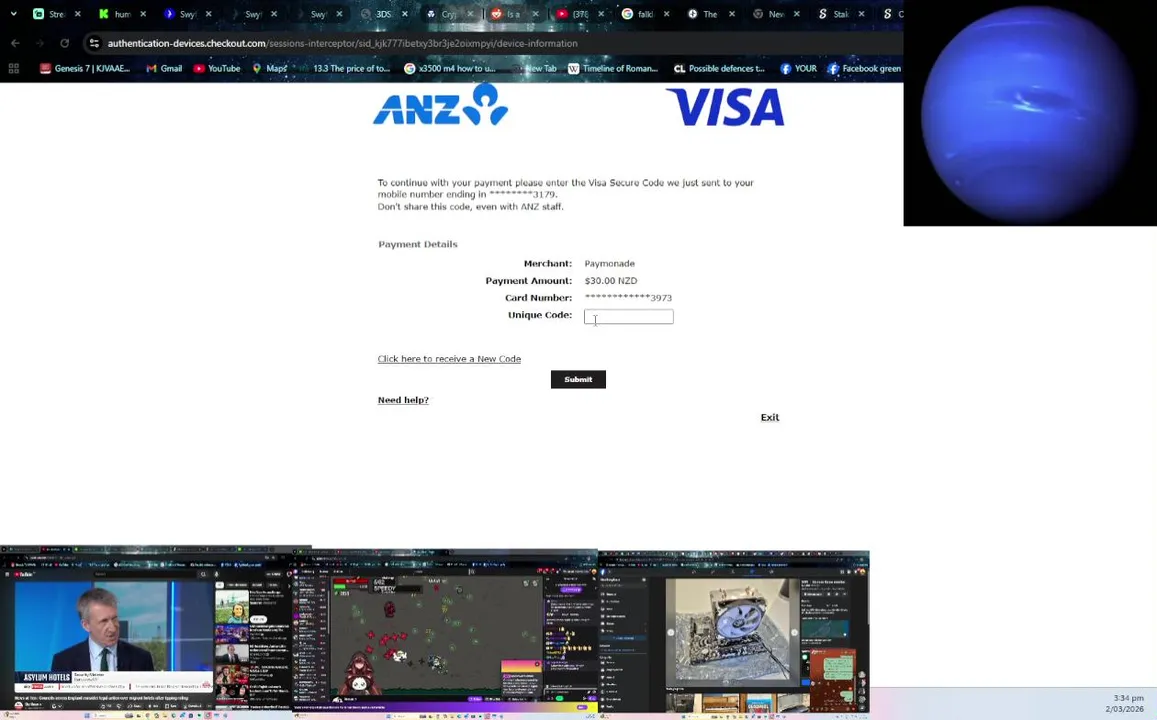
Task: Open the taskbar clock showing 3:34 pm
Action: pyautogui.click(x=1125, y=703)
